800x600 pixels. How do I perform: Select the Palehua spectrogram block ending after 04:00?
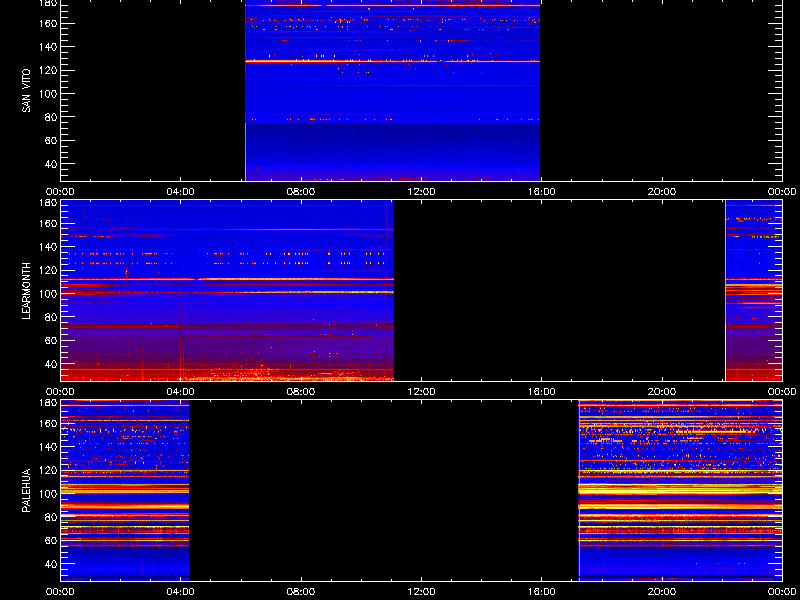[125, 490]
